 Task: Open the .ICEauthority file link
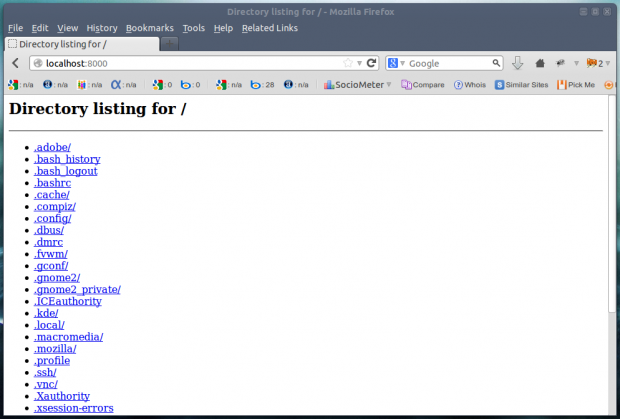[x=68, y=301]
